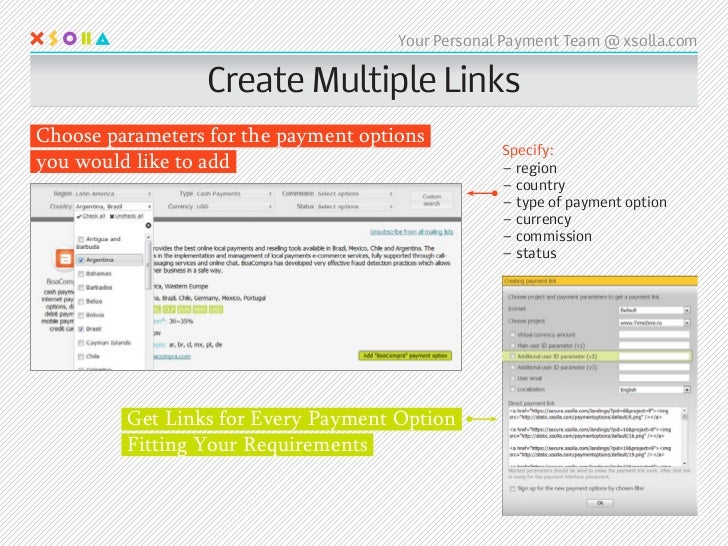
Task: Enable Virtual currency amount checkbox
Action: pyautogui.click(x=512, y=334)
